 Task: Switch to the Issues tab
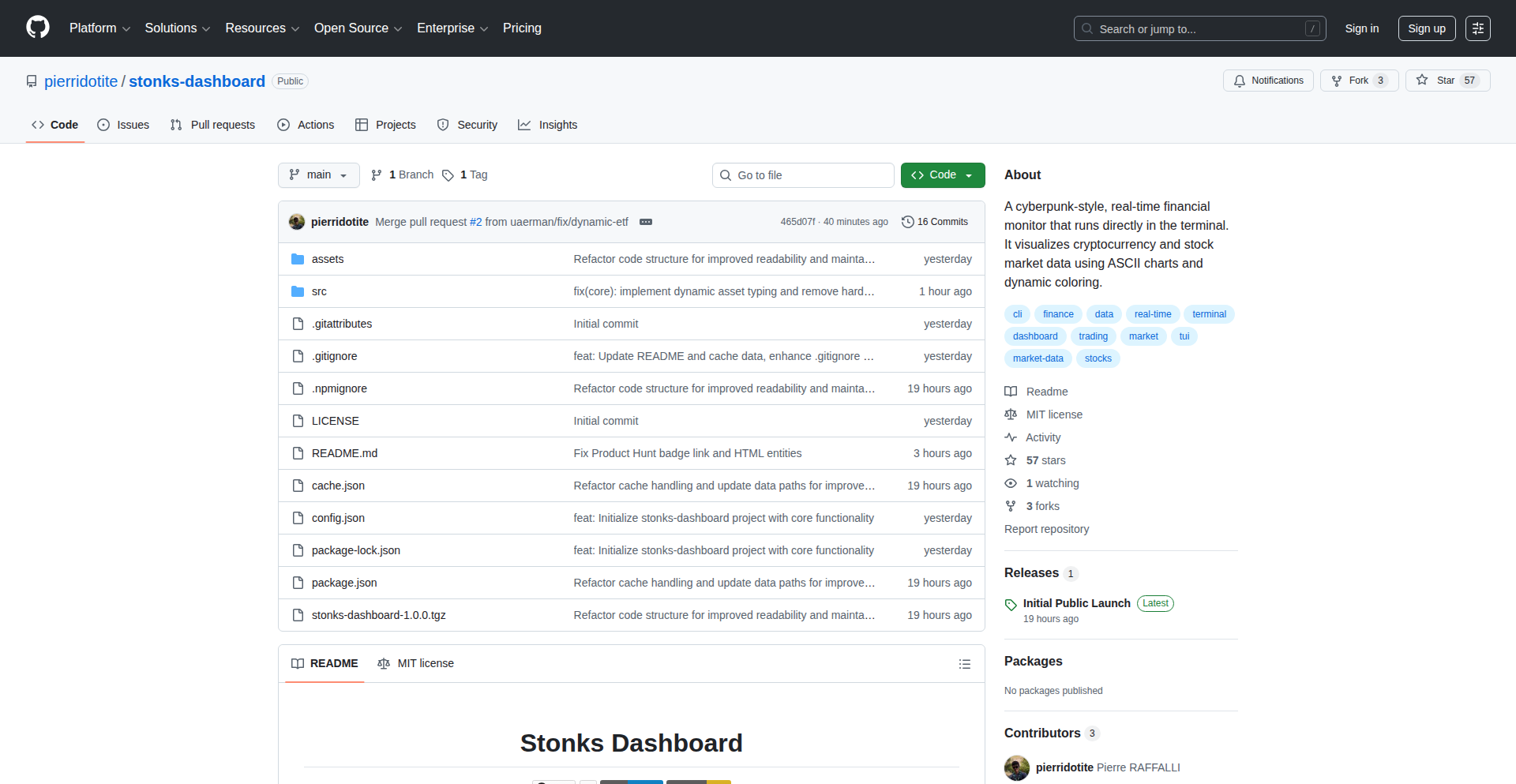pyautogui.click(x=123, y=125)
